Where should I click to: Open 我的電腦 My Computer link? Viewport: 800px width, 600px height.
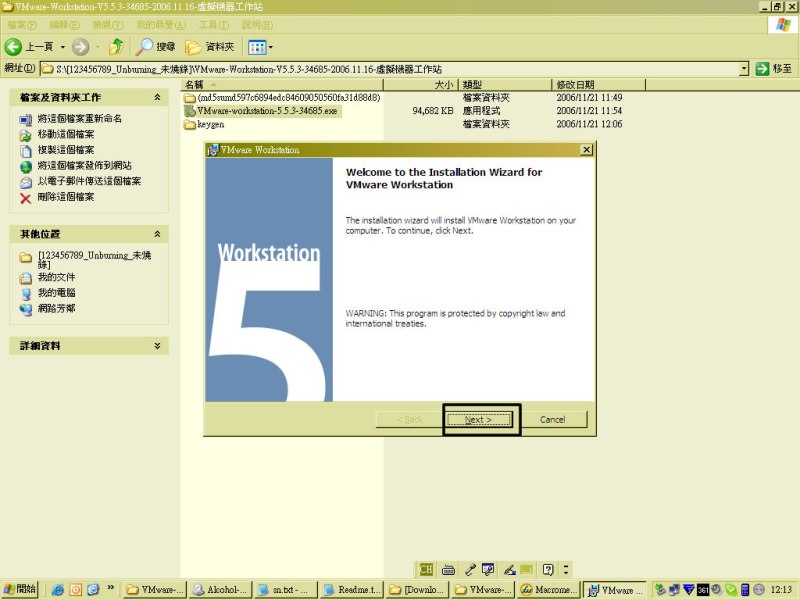(x=56, y=293)
